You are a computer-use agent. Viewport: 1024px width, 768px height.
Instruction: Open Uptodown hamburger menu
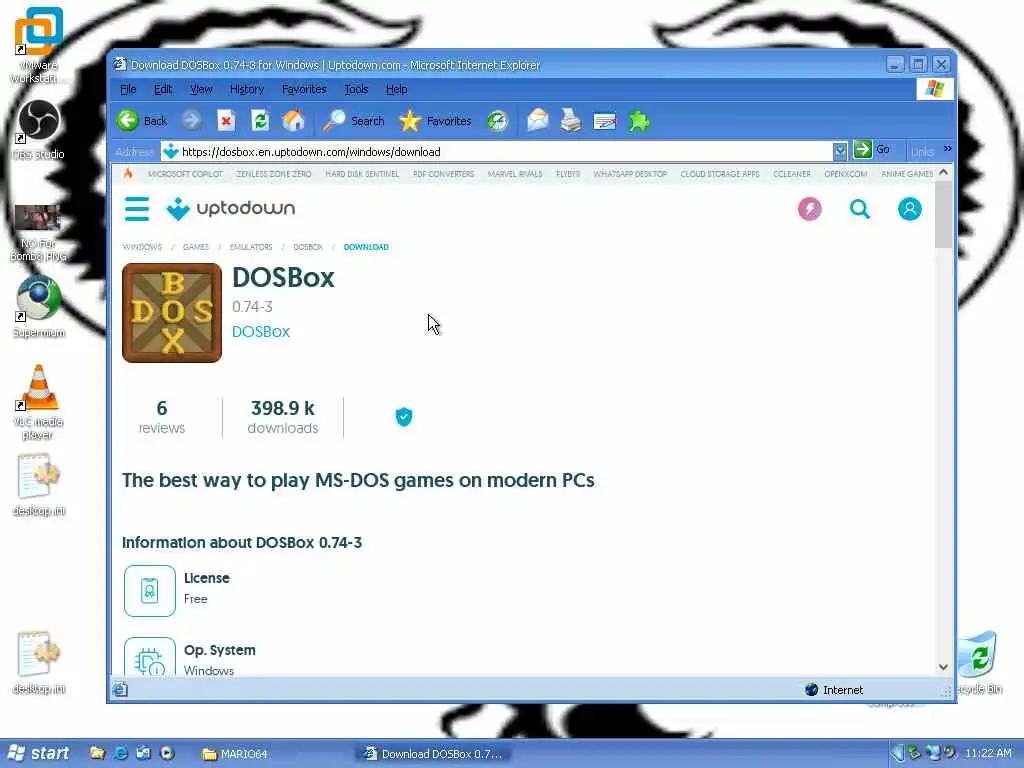[x=137, y=209]
